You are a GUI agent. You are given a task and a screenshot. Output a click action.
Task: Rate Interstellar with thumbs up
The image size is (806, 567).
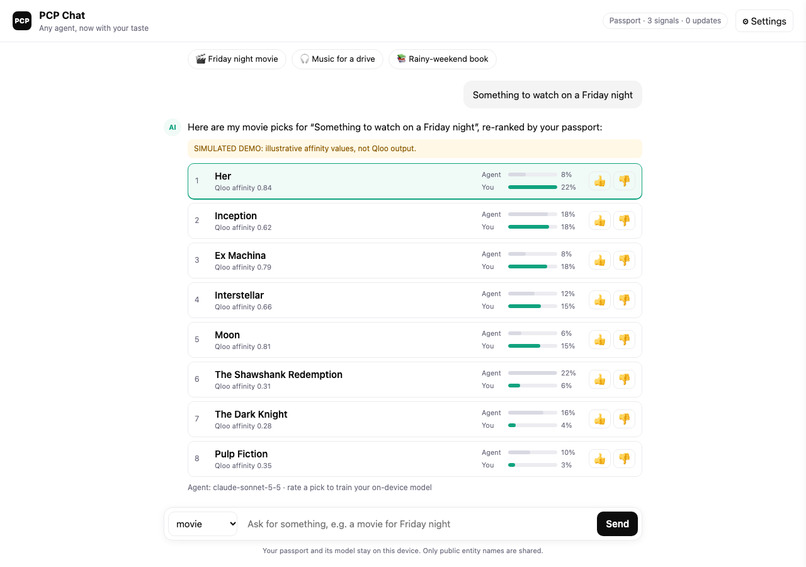pos(599,300)
